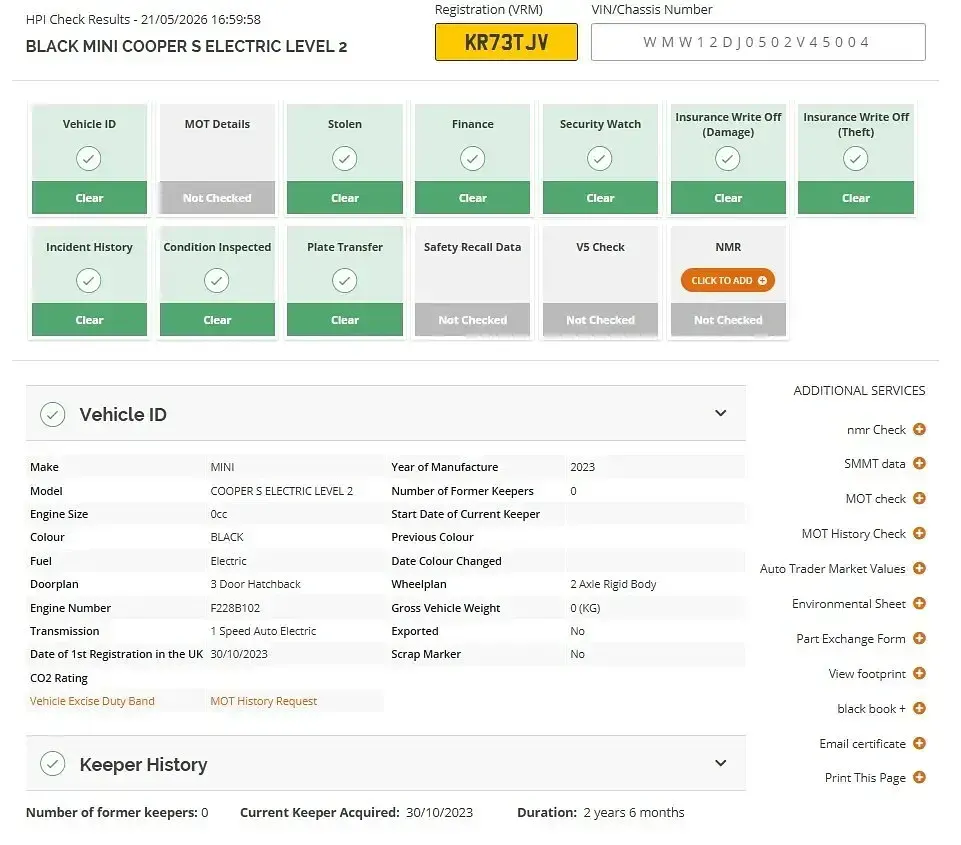Viewport: 961px width, 845px height.
Task: Select the 3 Door Hatchback doorplan value
Action: (256, 584)
